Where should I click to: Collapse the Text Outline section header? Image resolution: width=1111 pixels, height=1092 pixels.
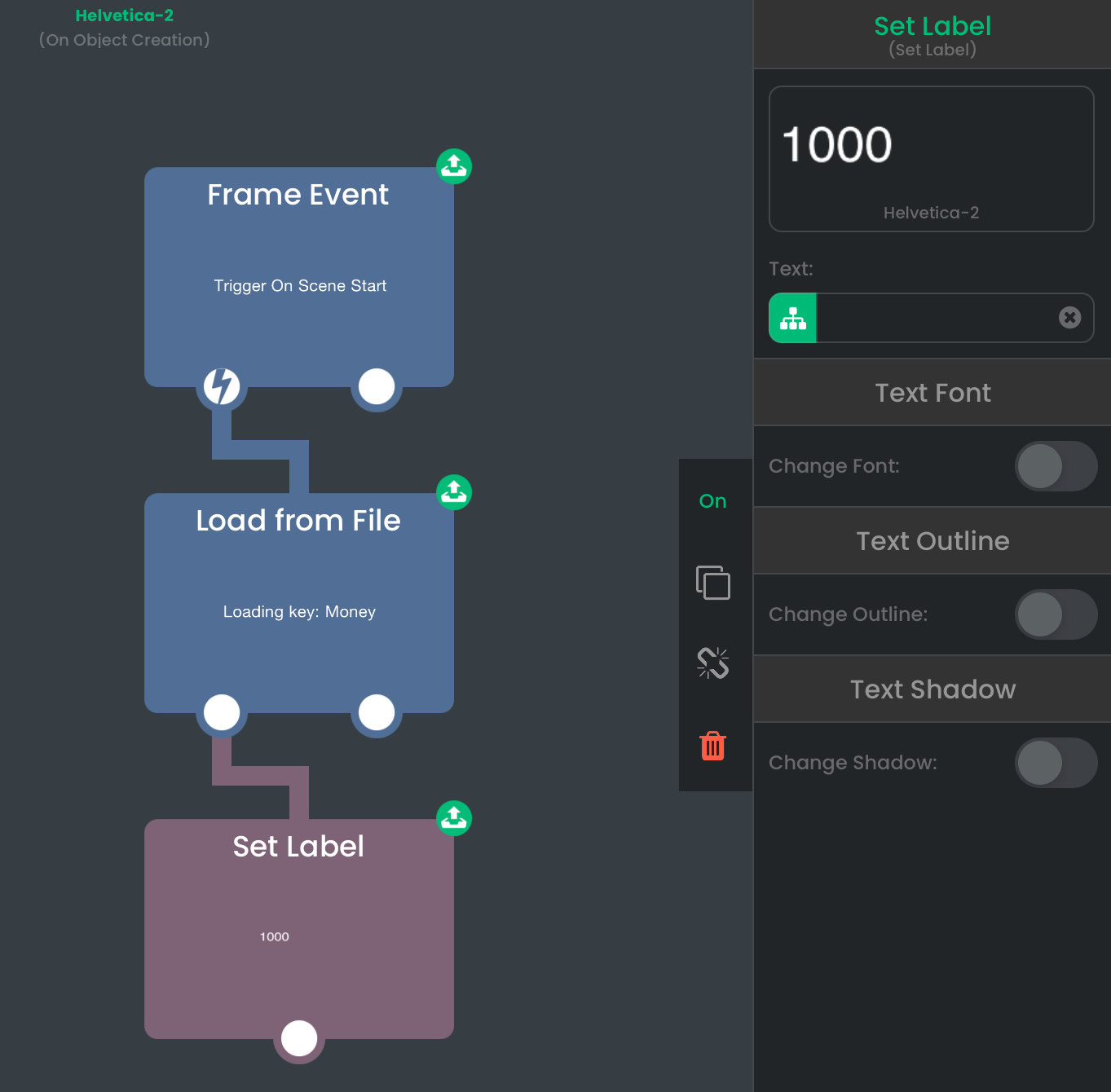(x=932, y=541)
